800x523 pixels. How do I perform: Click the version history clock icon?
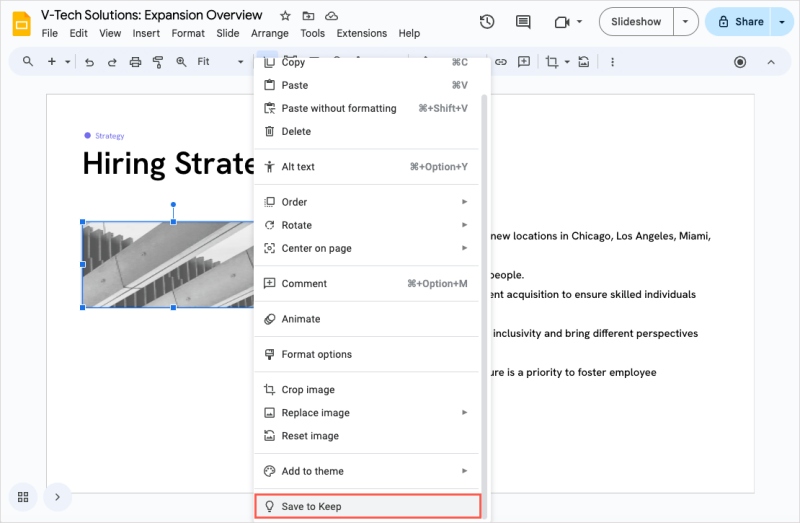tap(487, 21)
